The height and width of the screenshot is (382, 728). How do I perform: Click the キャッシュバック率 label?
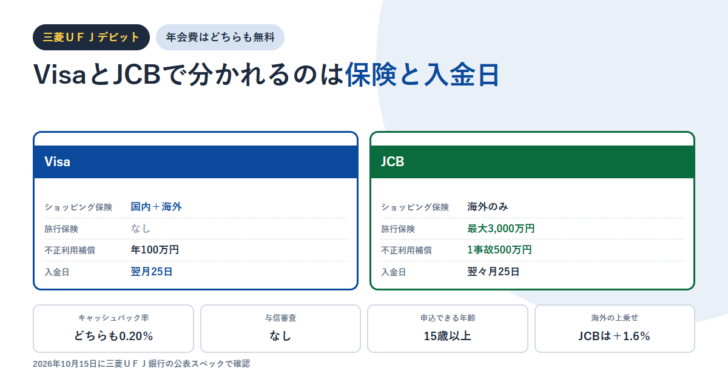(x=113, y=318)
